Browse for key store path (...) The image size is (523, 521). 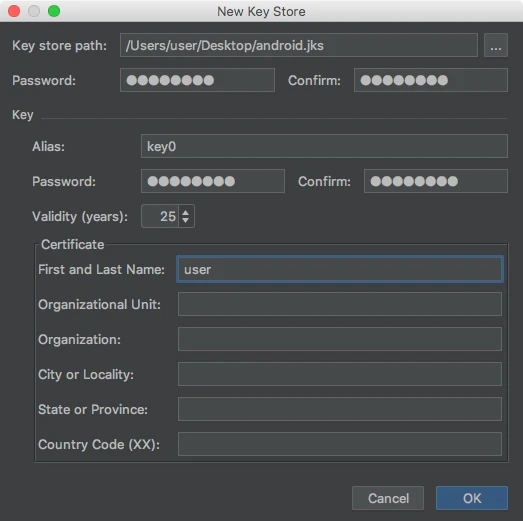coord(496,45)
